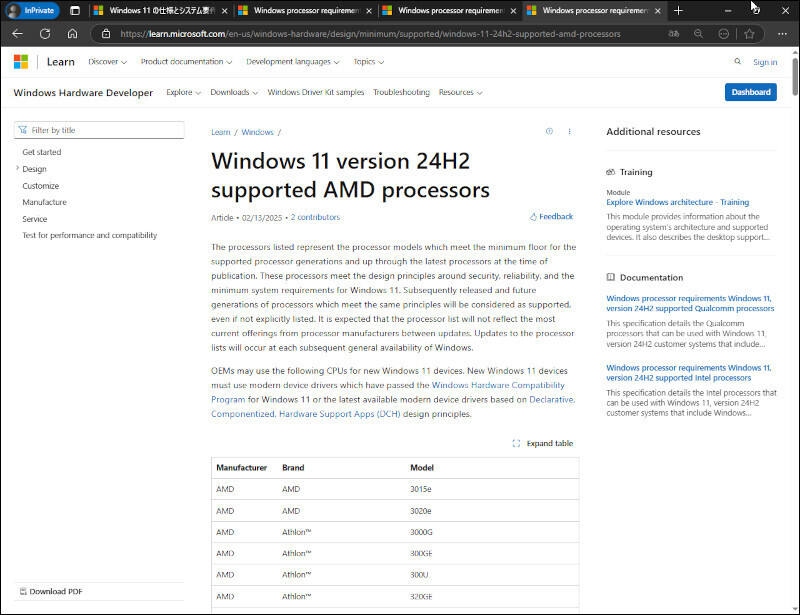Viewport: 800px width, 615px height.
Task: Open Development languages dropdown
Action: coord(292,61)
